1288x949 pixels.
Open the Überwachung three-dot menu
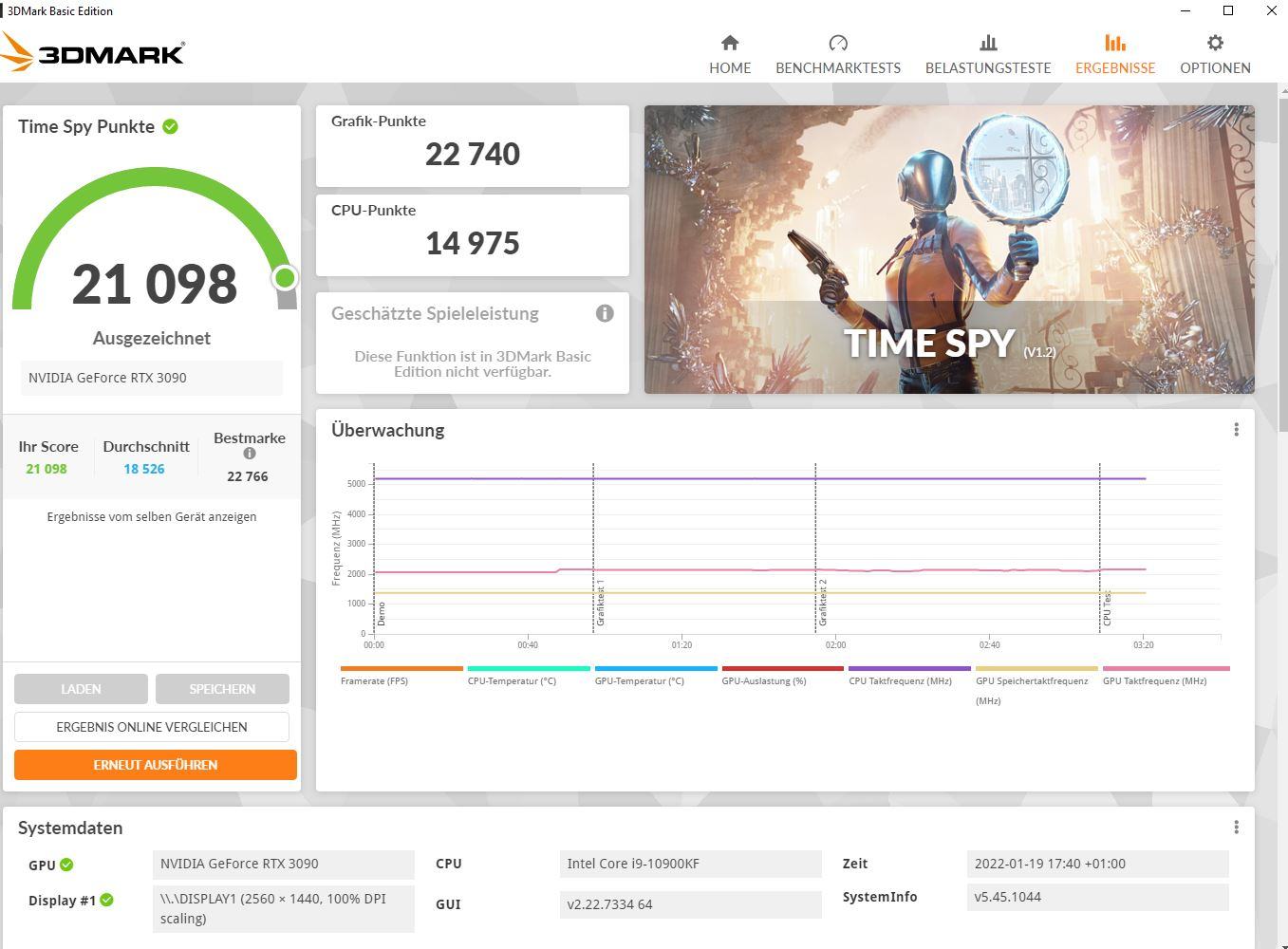pyautogui.click(x=1236, y=430)
